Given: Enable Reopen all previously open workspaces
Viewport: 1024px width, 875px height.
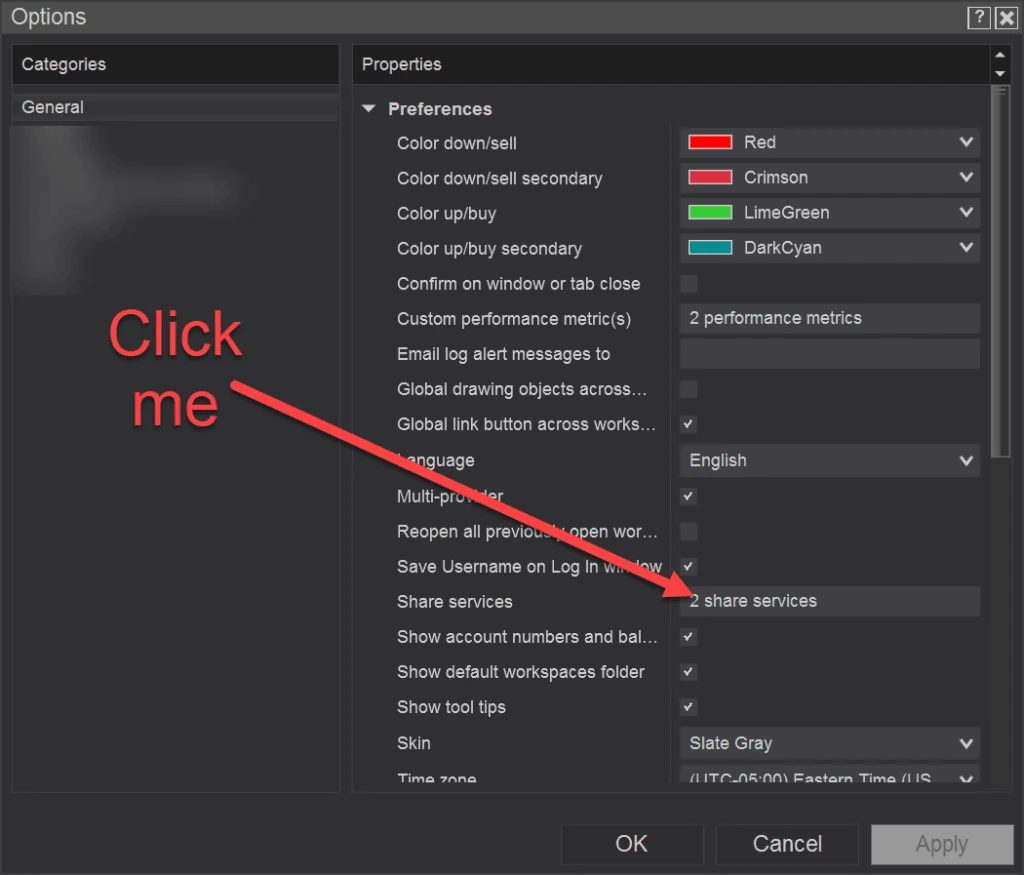Looking at the screenshot, I should pyautogui.click(x=688, y=532).
